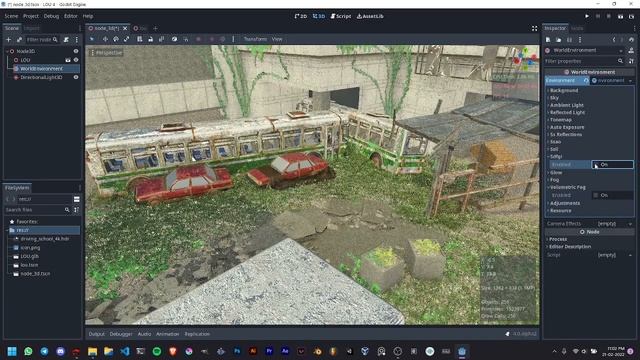Image resolution: width=640 pixels, height=360 pixels.
Task: Switch to the Import tab beside Scene
Action: point(31,28)
